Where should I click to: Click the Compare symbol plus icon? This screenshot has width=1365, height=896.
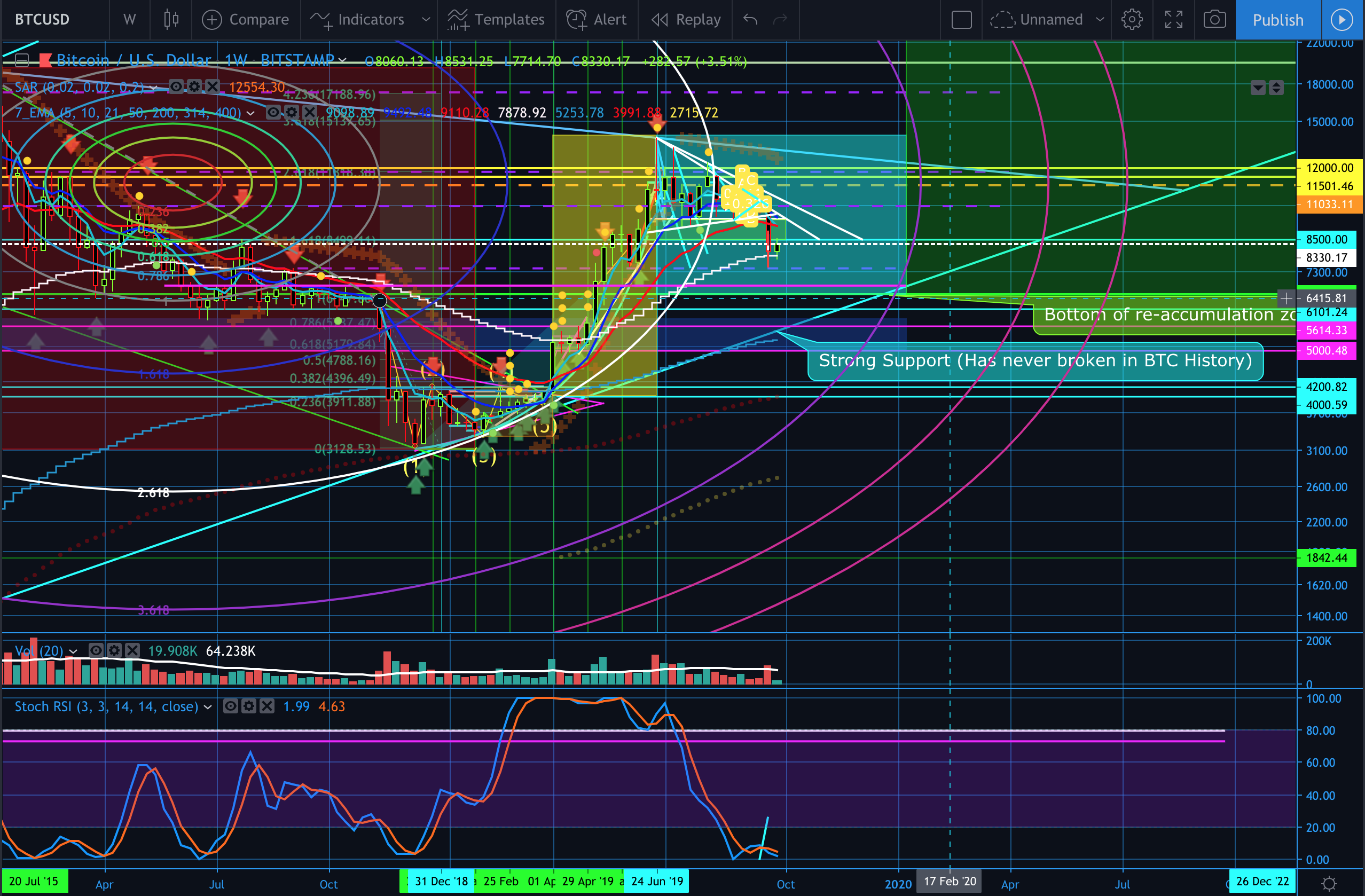211,20
